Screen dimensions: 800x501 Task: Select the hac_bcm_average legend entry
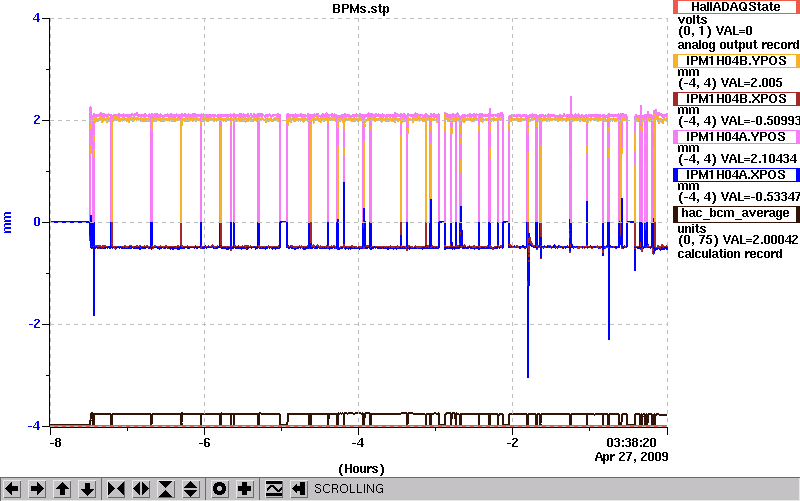coord(736,213)
